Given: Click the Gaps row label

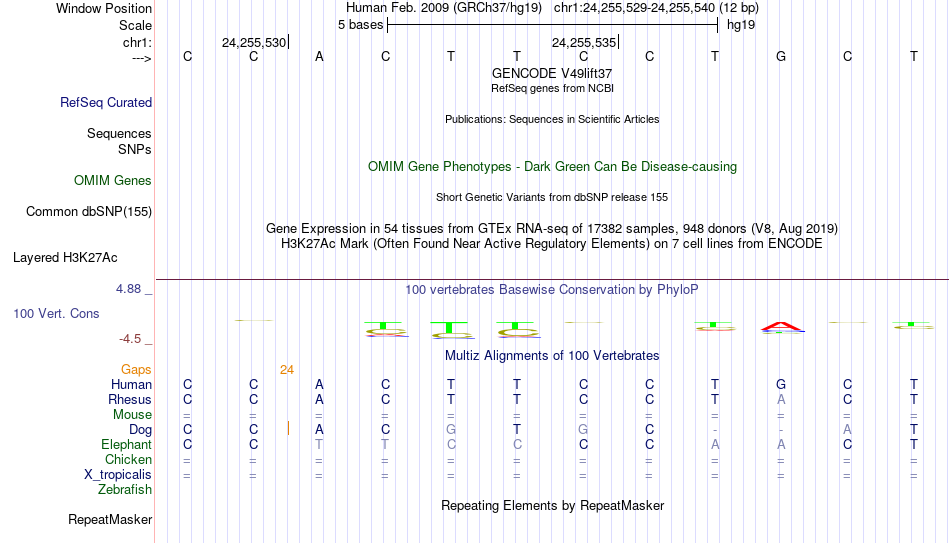Looking at the screenshot, I should click(x=136, y=370).
